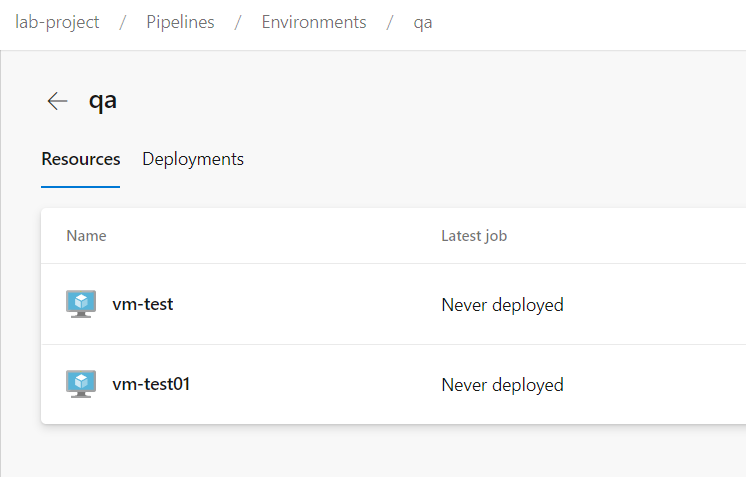Click the slash separator after Environments
The width and height of the screenshot is (746, 477).
(x=390, y=22)
